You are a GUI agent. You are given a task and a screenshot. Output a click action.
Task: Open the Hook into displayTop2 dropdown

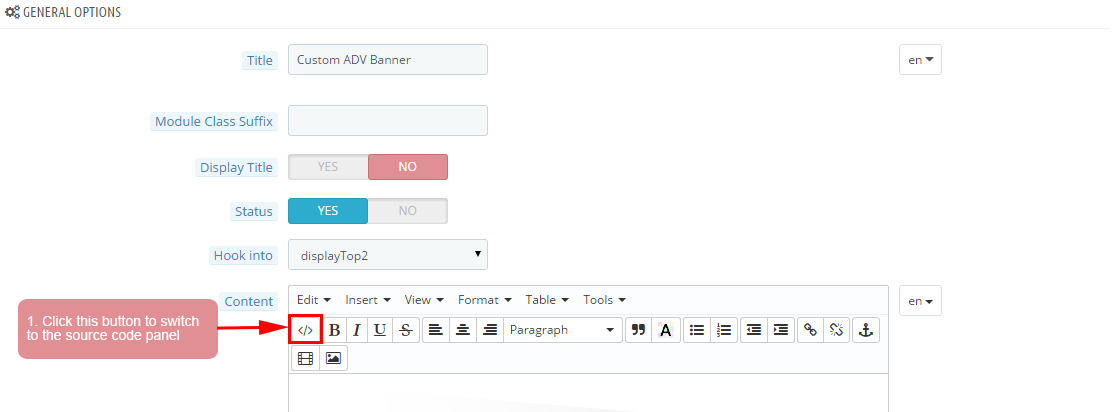click(x=388, y=255)
